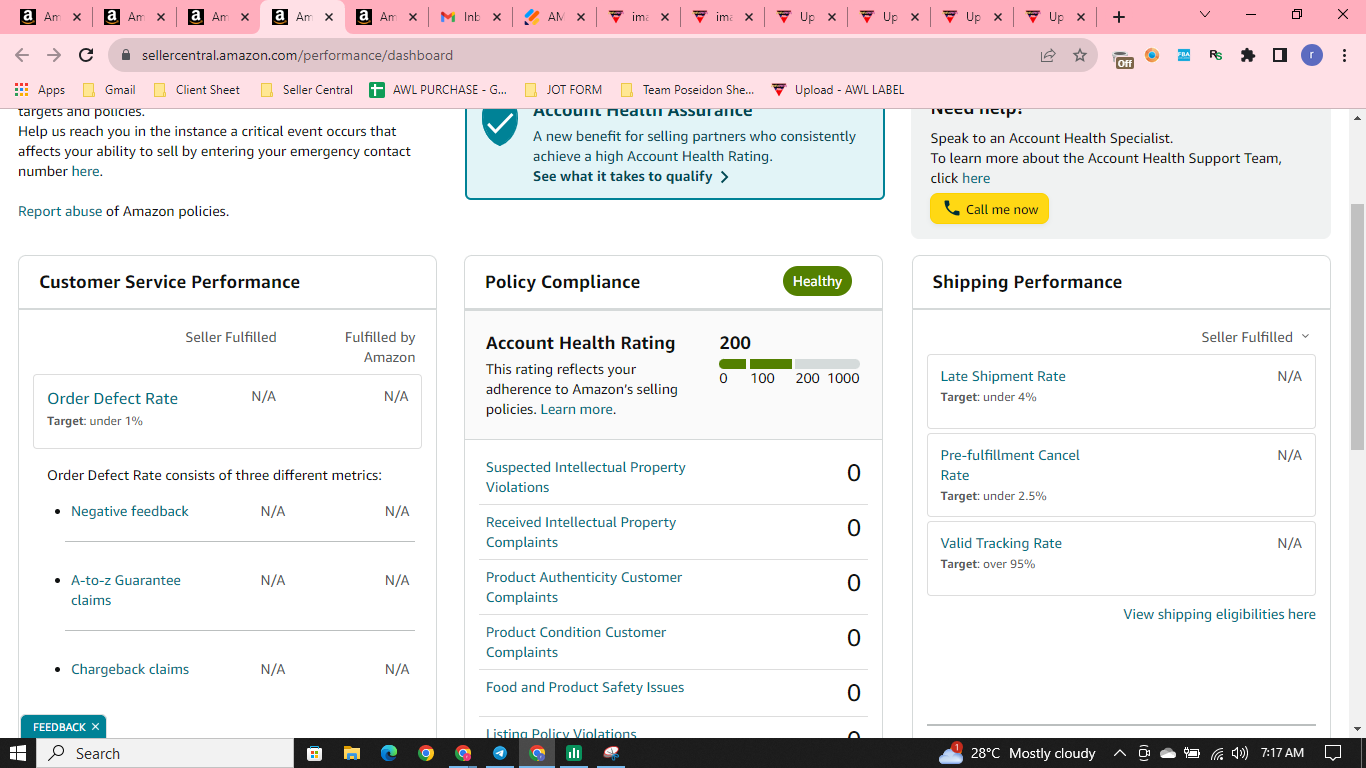
Task: Click the Call me now button
Action: click(989, 209)
